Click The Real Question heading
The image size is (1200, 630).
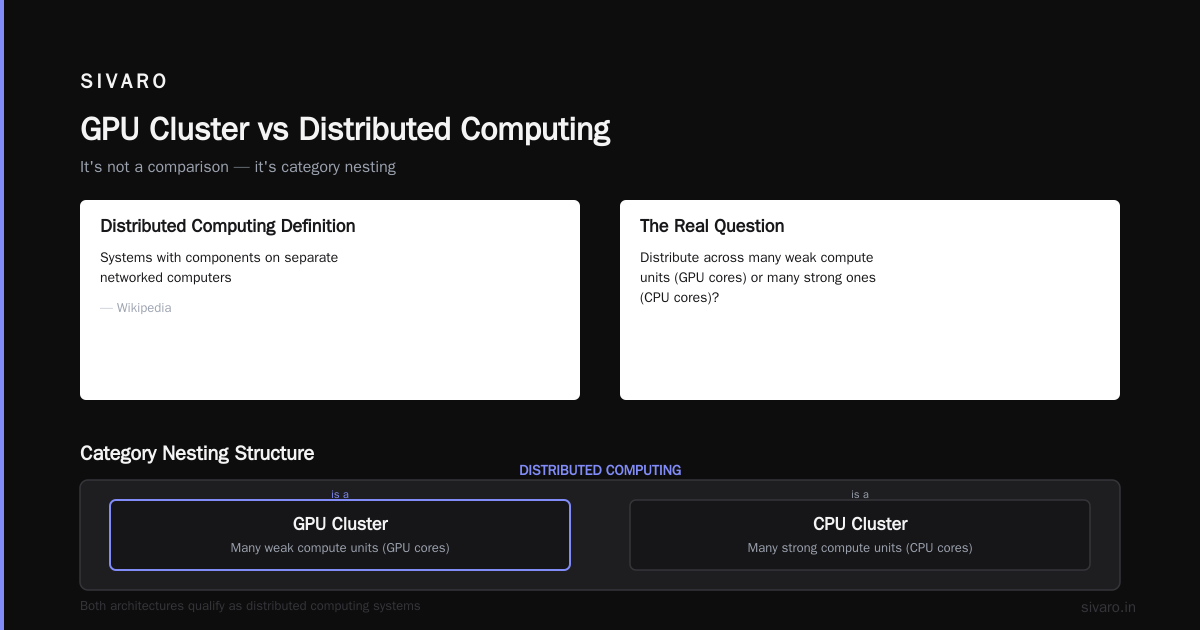point(712,226)
